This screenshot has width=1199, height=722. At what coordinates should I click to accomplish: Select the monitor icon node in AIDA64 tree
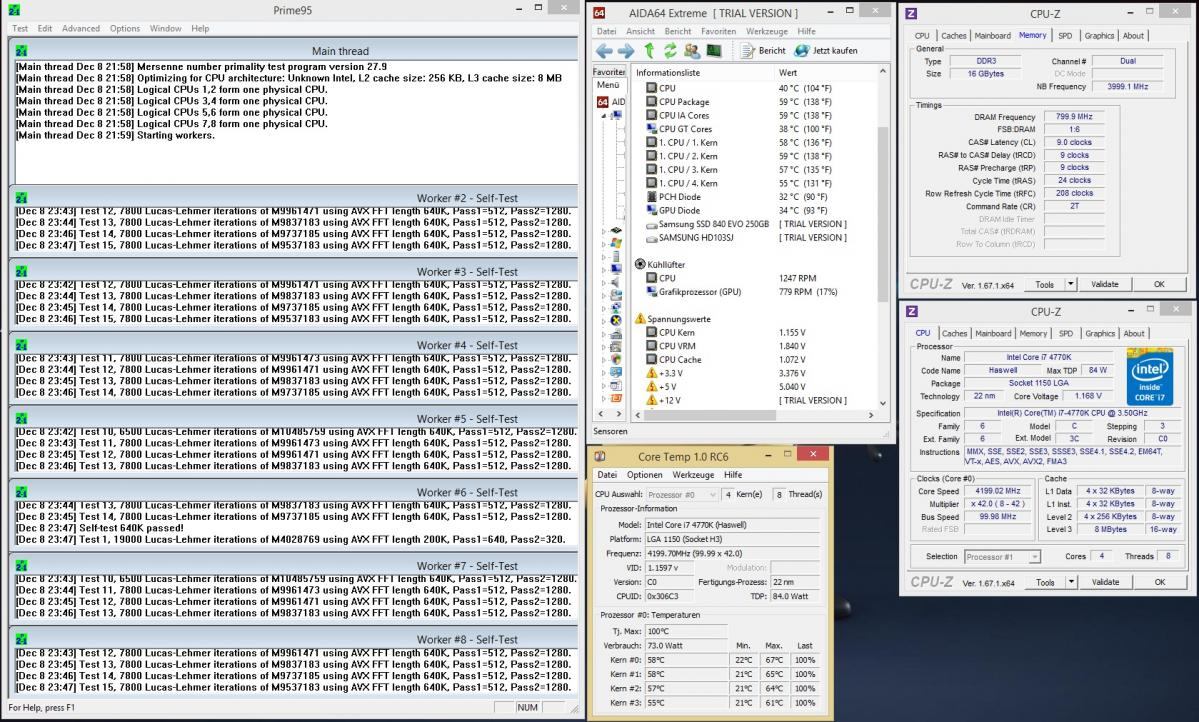point(616,269)
